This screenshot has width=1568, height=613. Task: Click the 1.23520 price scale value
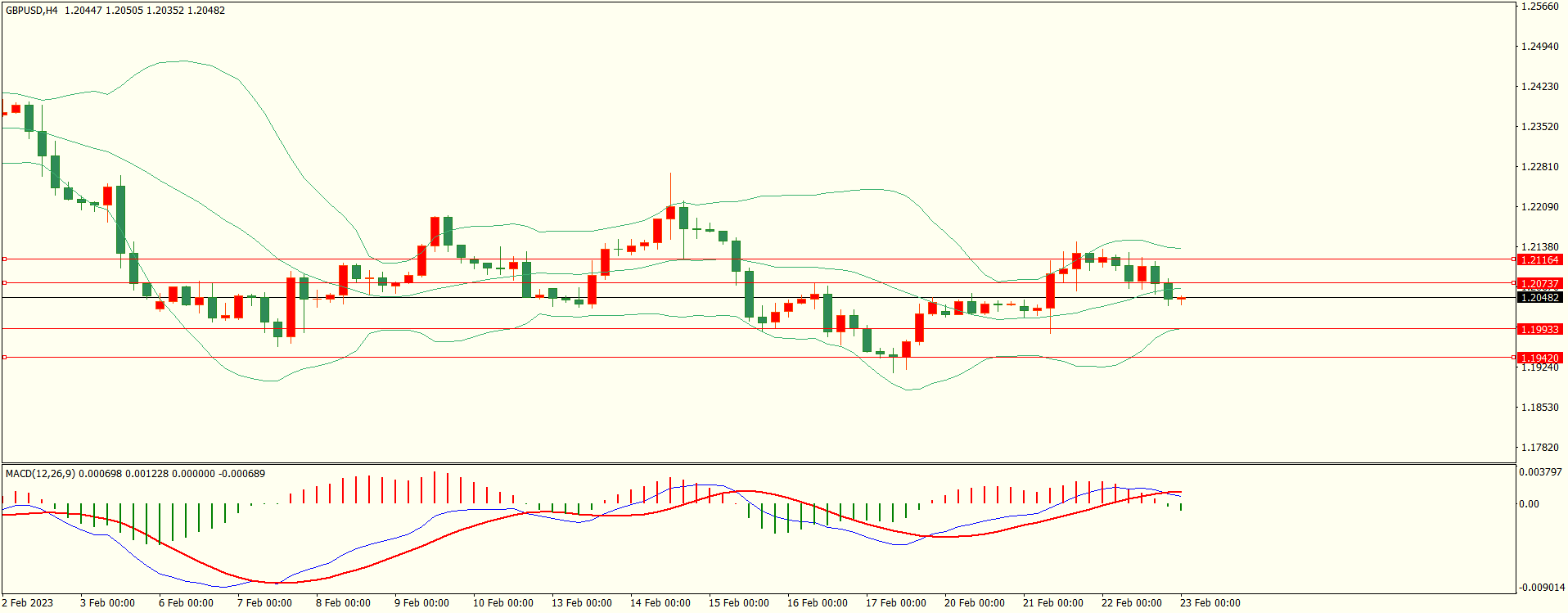coord(1539,127)
